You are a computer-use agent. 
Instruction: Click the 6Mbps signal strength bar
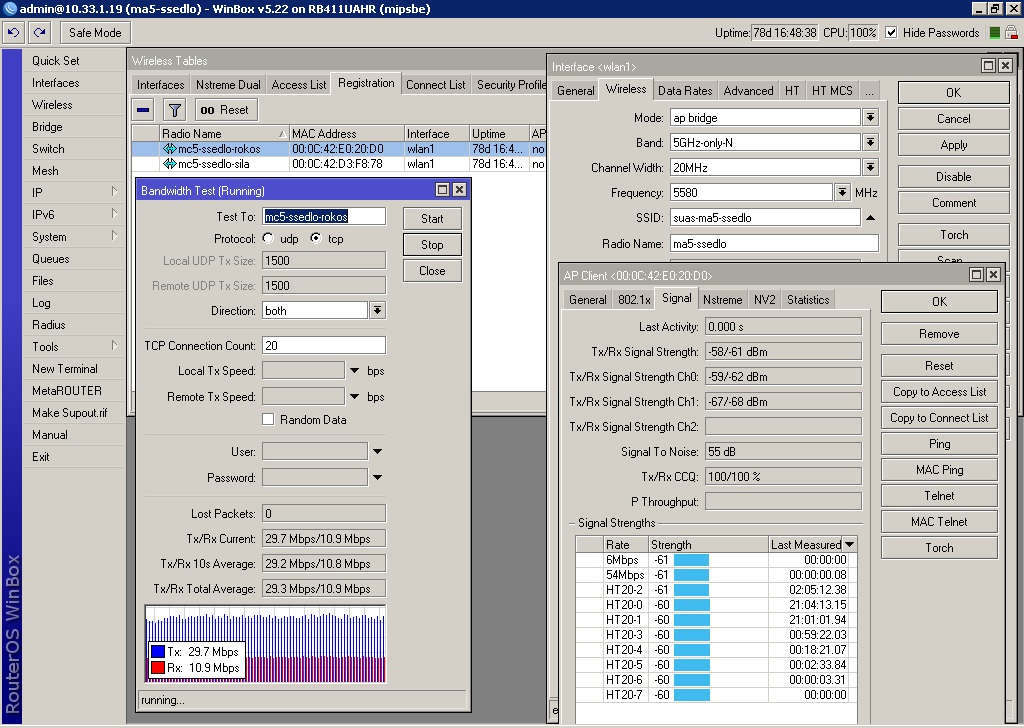click(691, 560)
